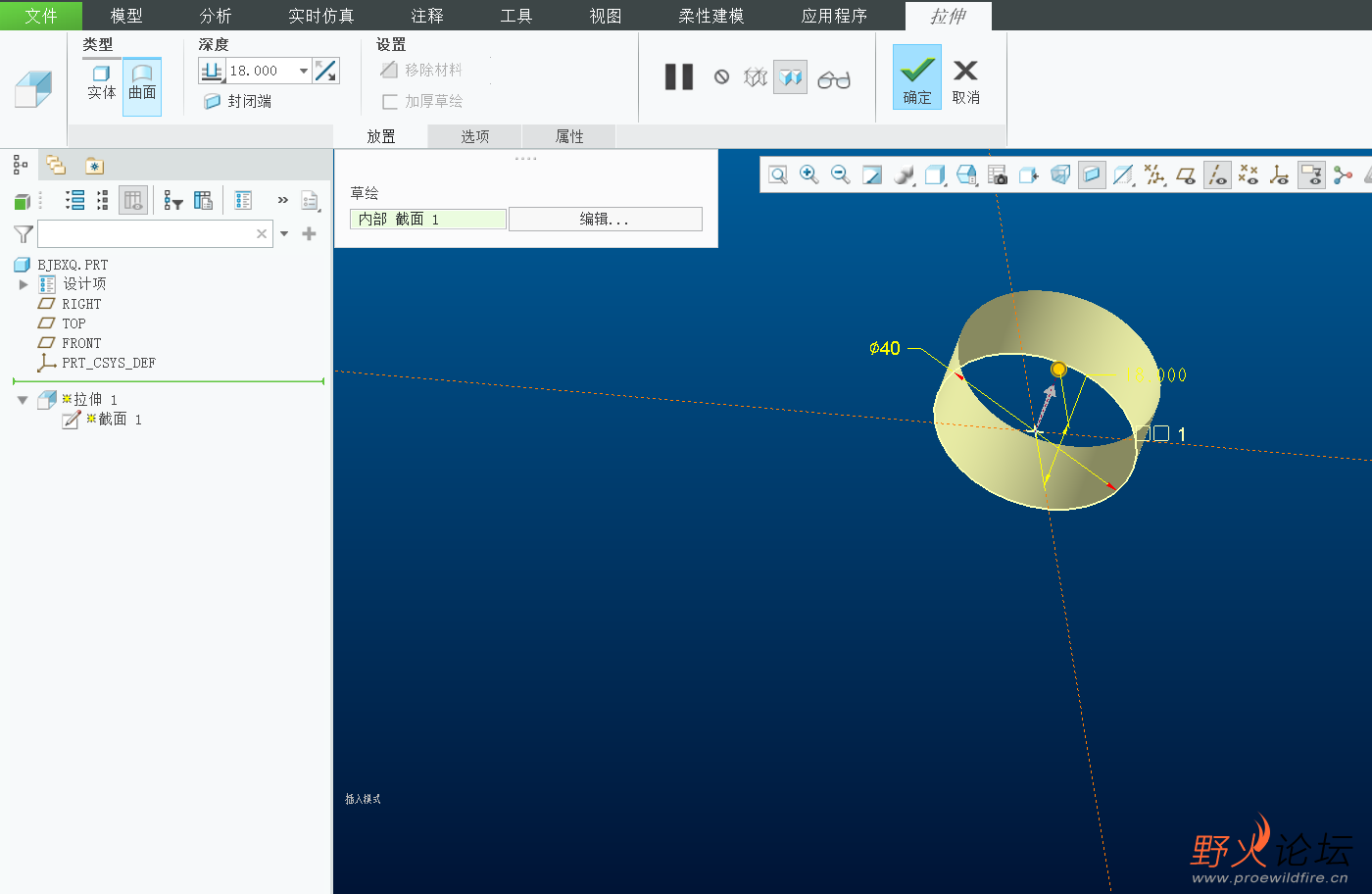Pause the extrude tool
1372x894 pixels.
[x=678, y=76]
